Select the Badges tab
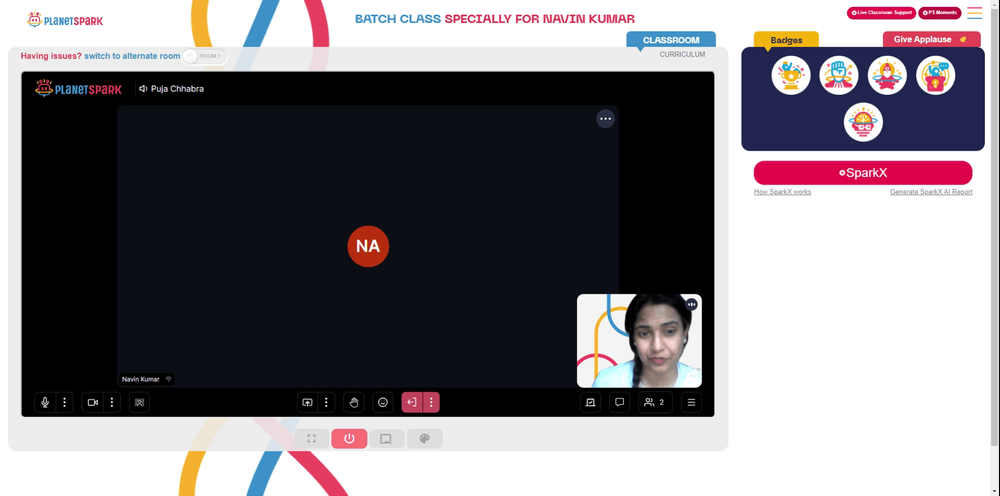Viewport: 1000px width, 496px height. [x=786, y=40]
